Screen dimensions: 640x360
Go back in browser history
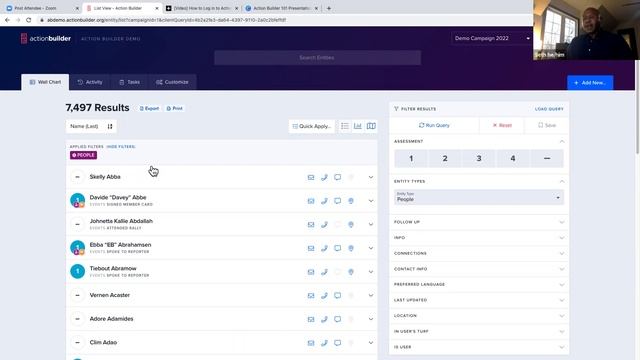tap(7, 20)
